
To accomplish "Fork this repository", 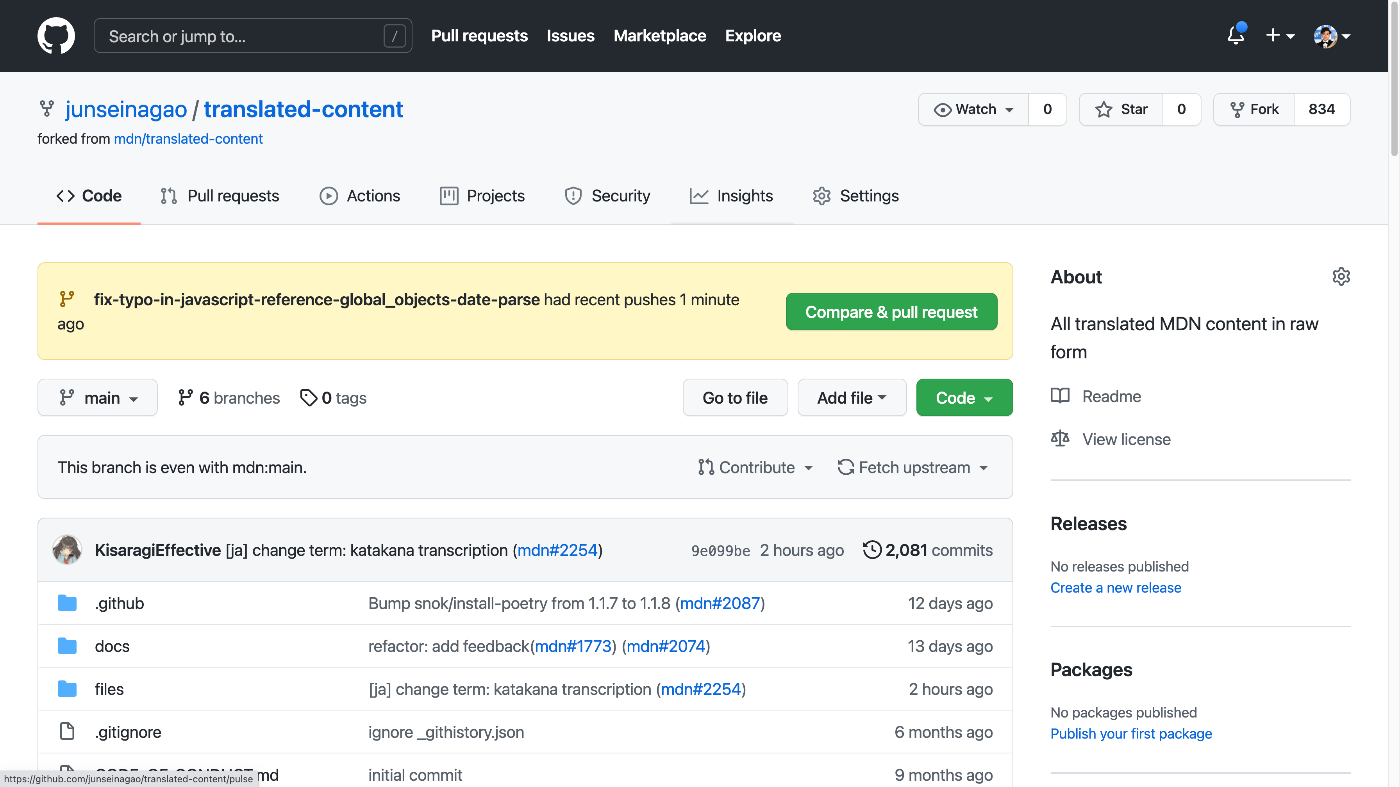I will (x=1254, y=110).
